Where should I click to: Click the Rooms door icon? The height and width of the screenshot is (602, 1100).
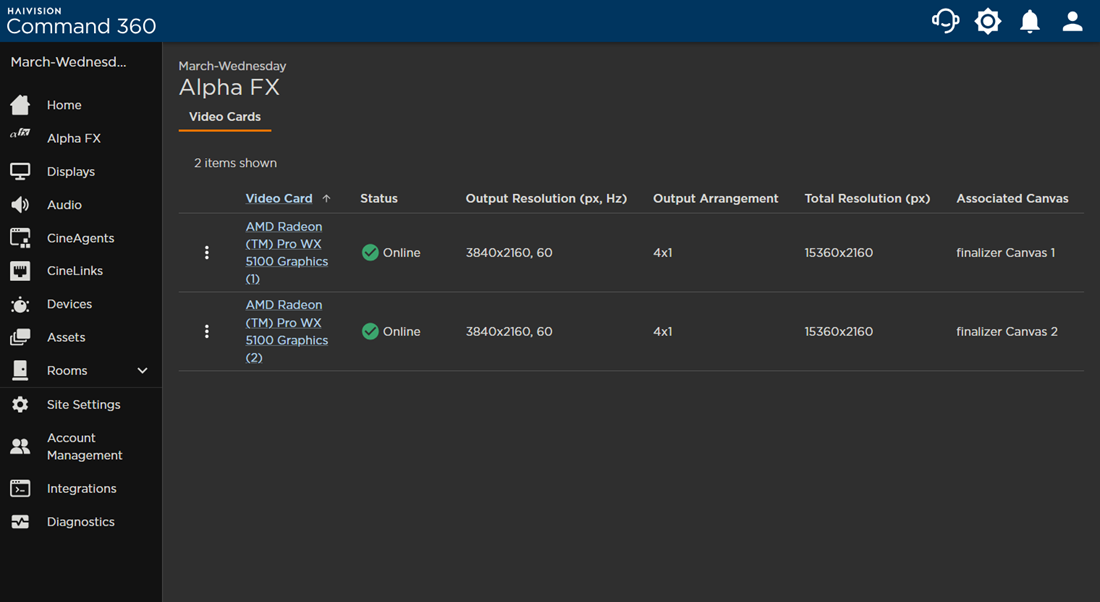coord(20,370)
